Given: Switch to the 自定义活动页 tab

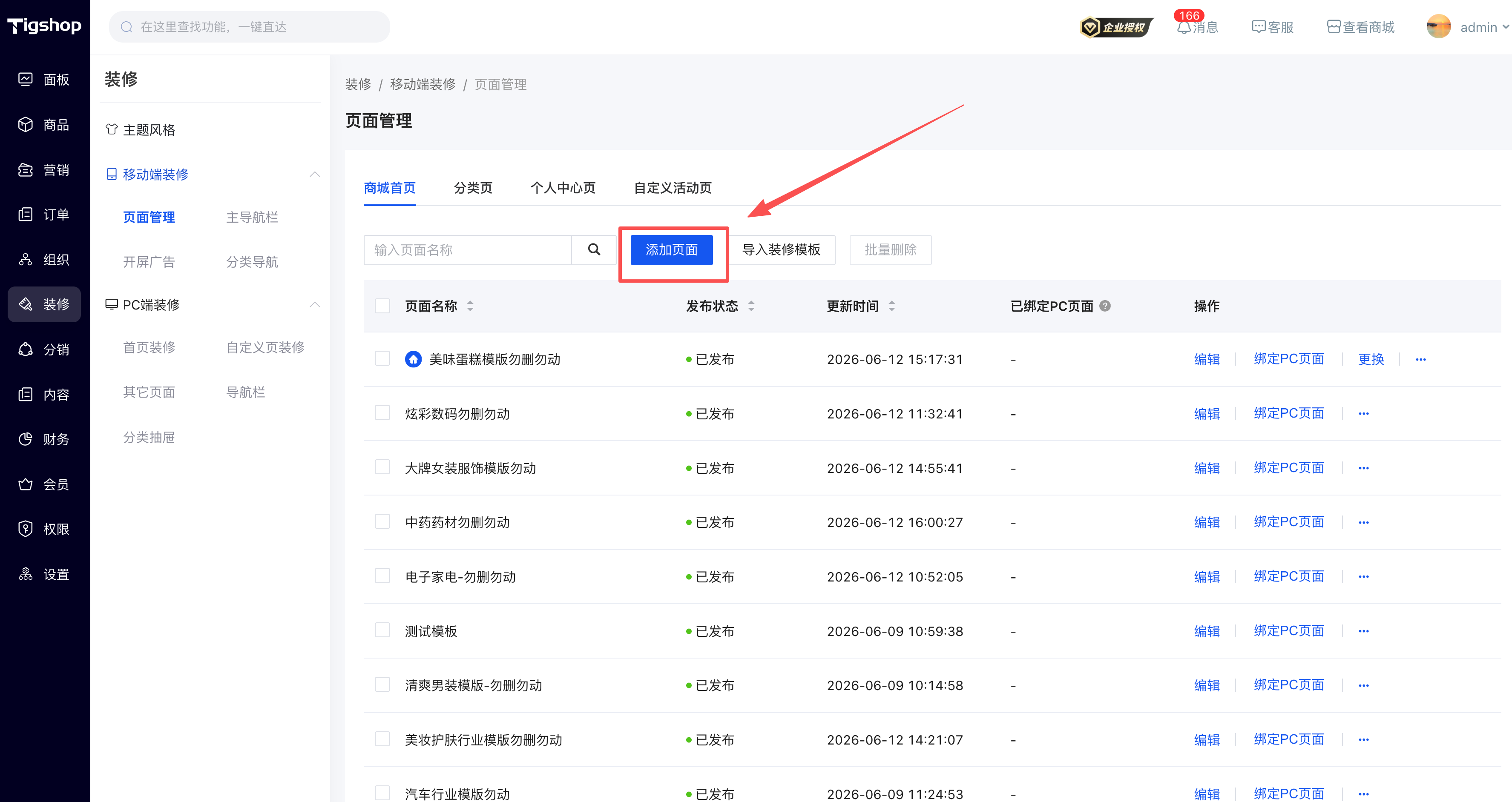Looking at the screenshot, I should (x=673, y=188).
